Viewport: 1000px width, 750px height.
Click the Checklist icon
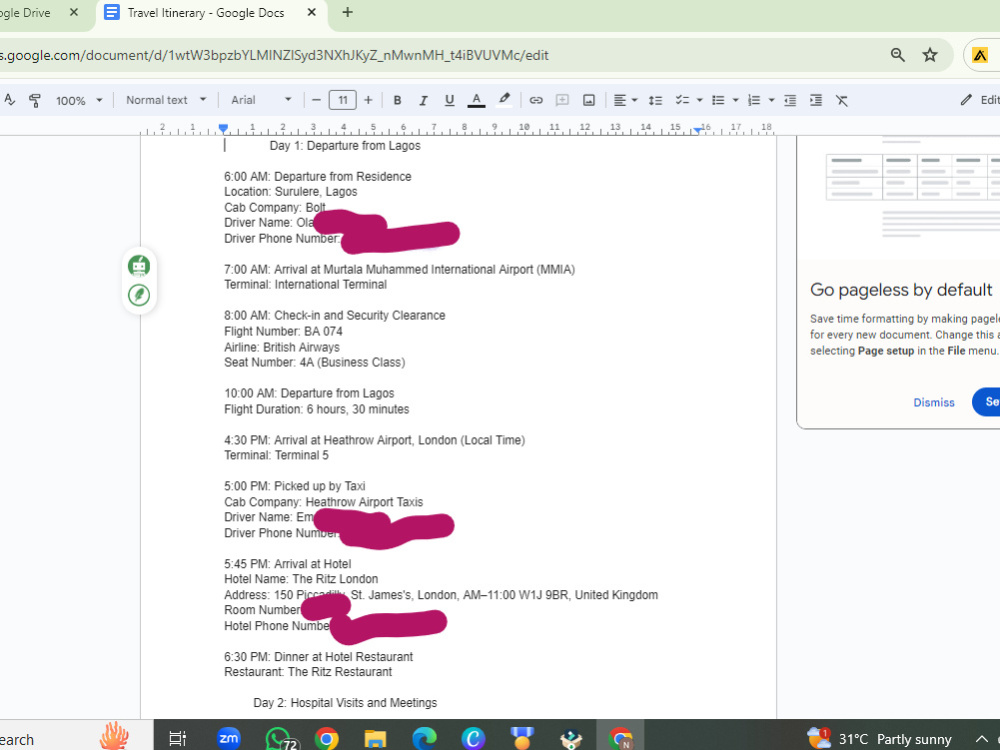pos(682,100)
